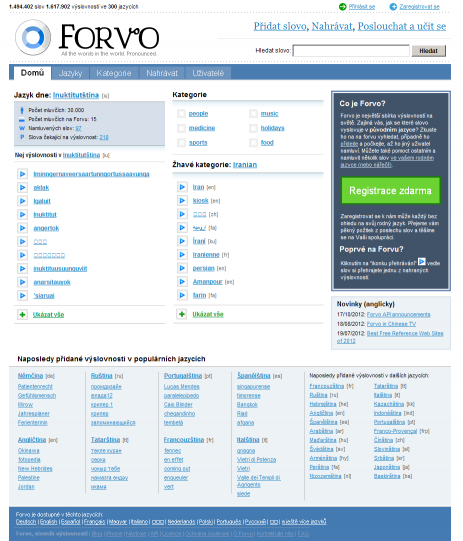Image resolution: width=463 pixels, height=541 pixels.
Task: Play pronunciation of Amanpour
Action: click(x=182, y=282)
